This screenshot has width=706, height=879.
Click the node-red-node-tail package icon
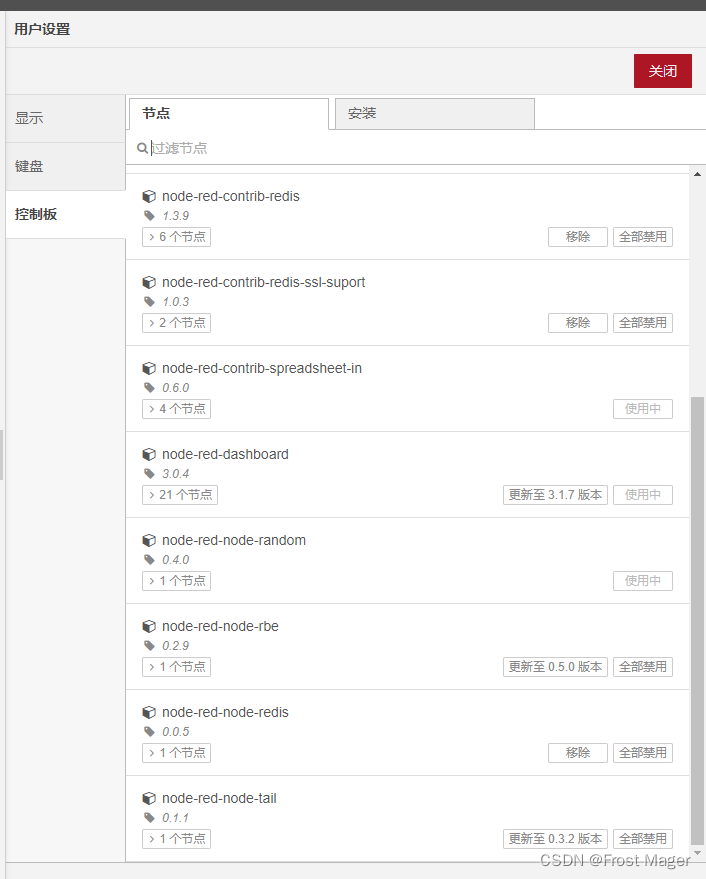click(x=149, y=798)
